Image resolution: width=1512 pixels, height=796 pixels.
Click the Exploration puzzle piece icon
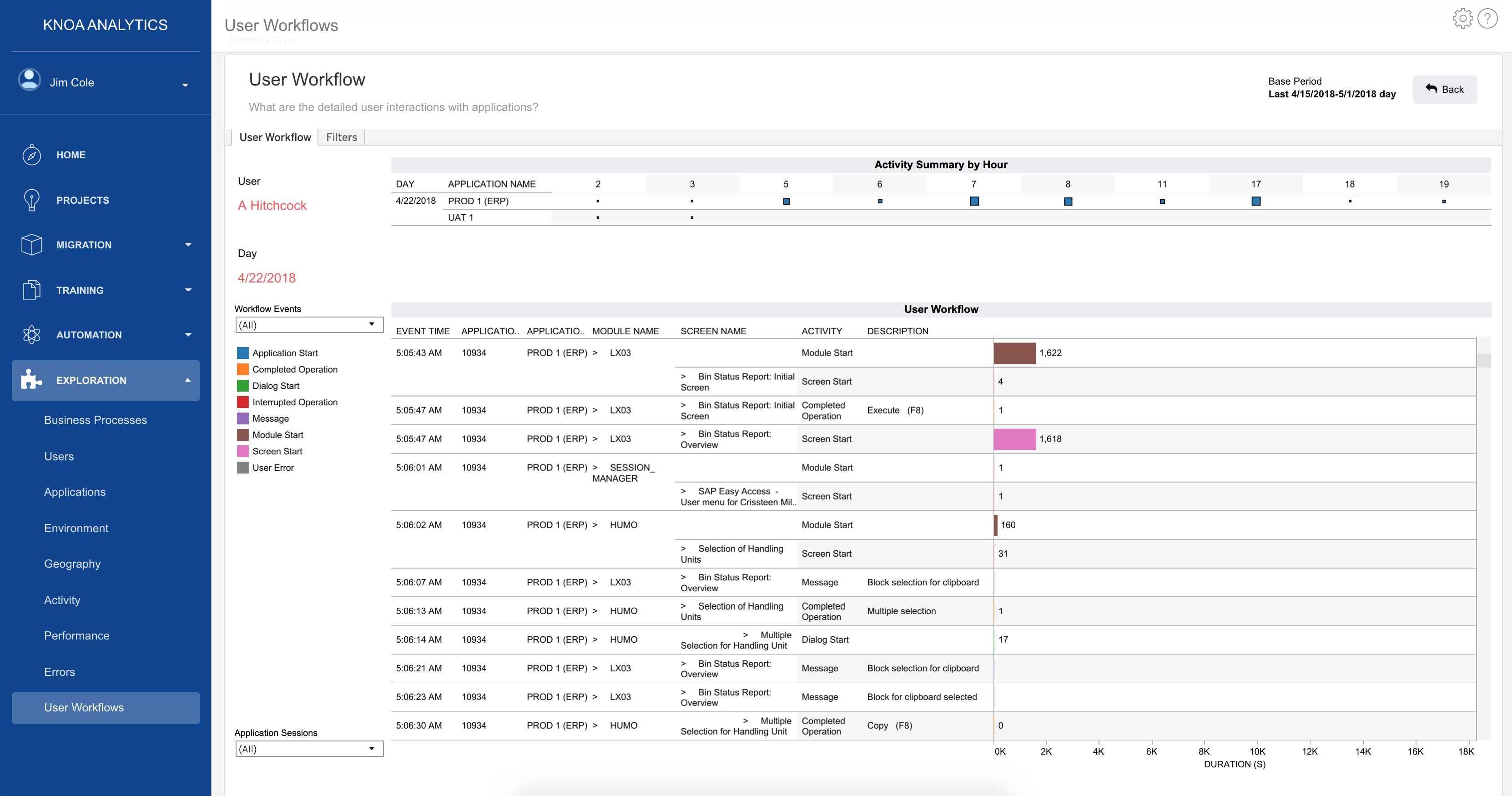(31, 380)
